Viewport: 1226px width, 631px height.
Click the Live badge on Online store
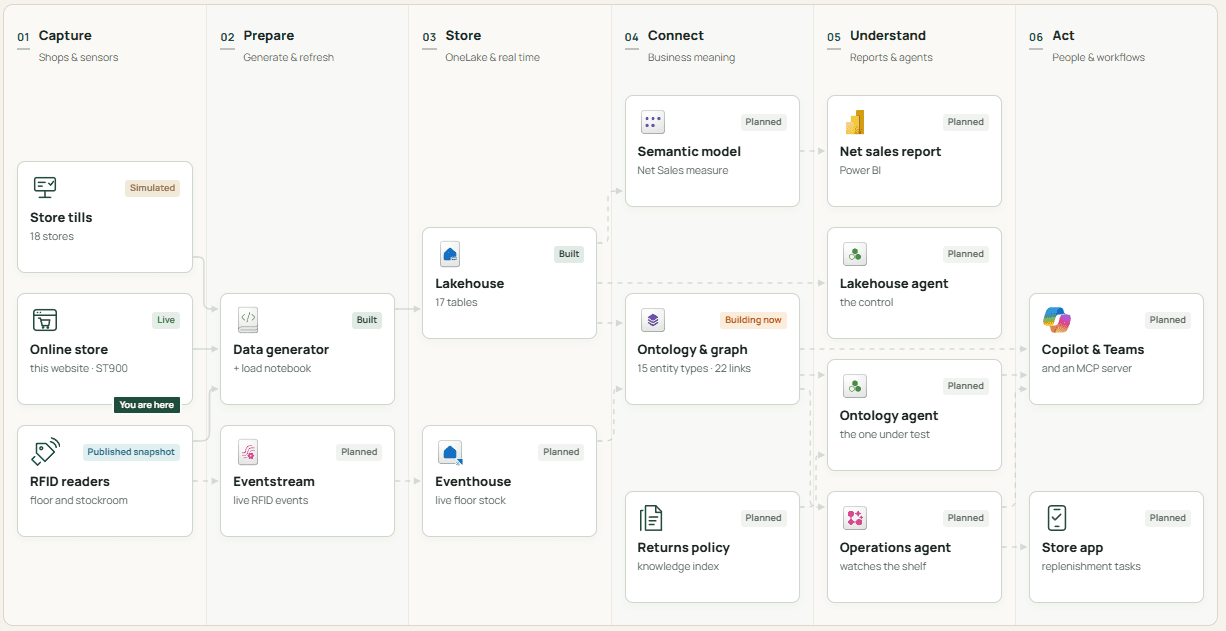point(166,320)
